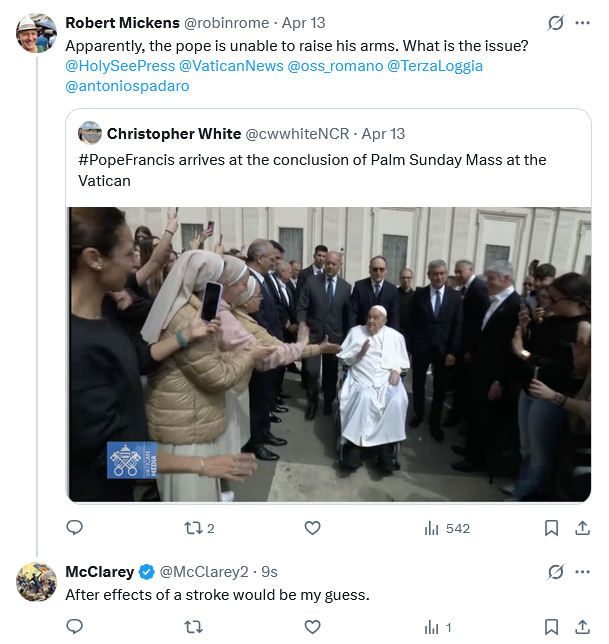
Task: Bookmark Robert Mickens' post
Action: point(550,528)
